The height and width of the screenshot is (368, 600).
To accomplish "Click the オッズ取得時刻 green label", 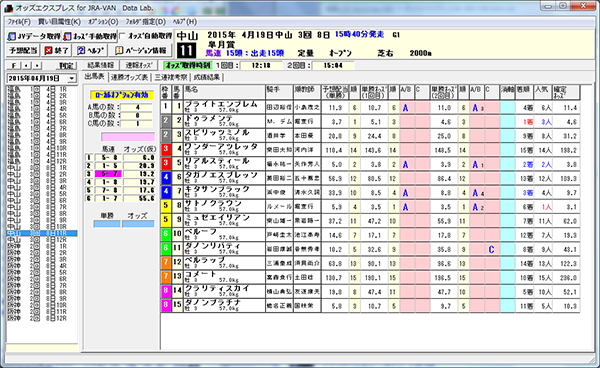I will 188,65.
